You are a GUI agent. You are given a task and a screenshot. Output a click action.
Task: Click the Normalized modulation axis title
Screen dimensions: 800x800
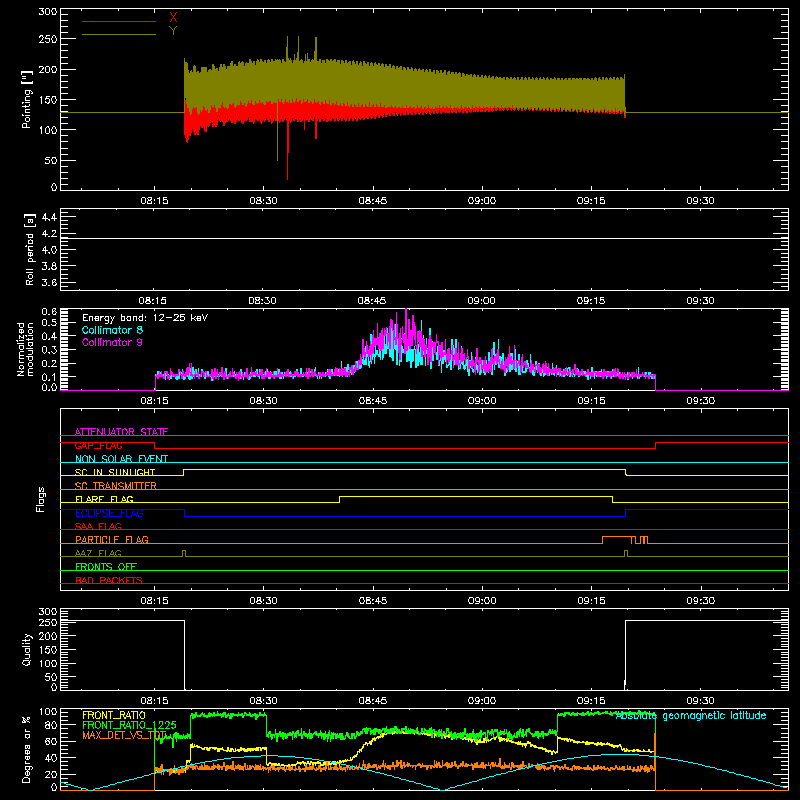(25, 349)
